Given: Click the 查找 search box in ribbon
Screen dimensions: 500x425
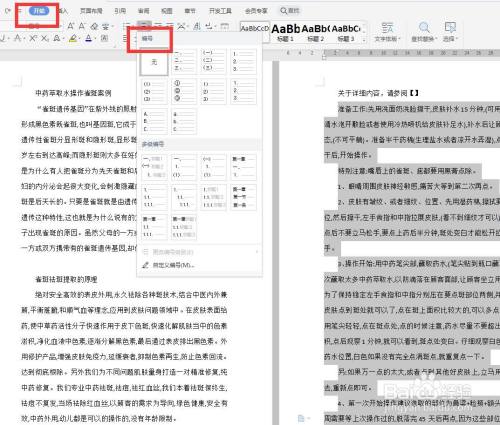Looking at the screenshot, I should (290, 11).
